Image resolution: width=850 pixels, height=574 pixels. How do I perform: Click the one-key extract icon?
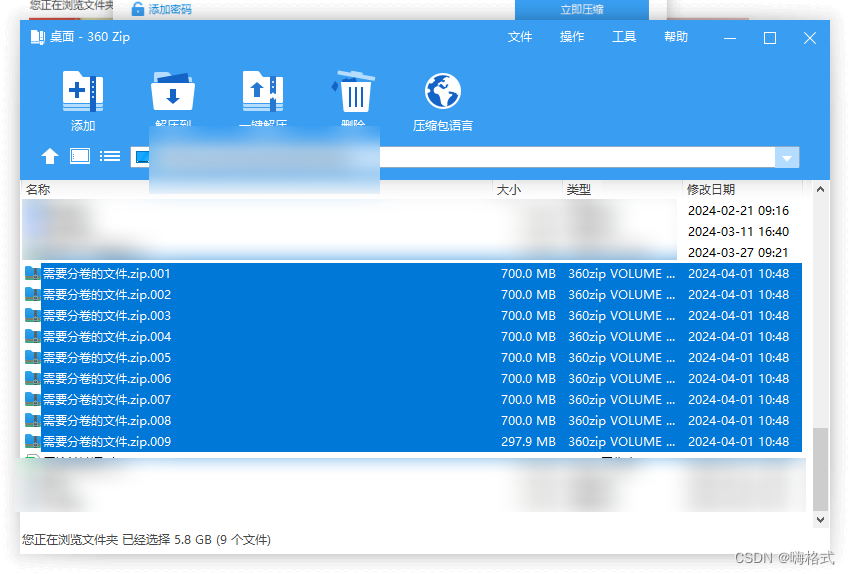tap(263, 91)
